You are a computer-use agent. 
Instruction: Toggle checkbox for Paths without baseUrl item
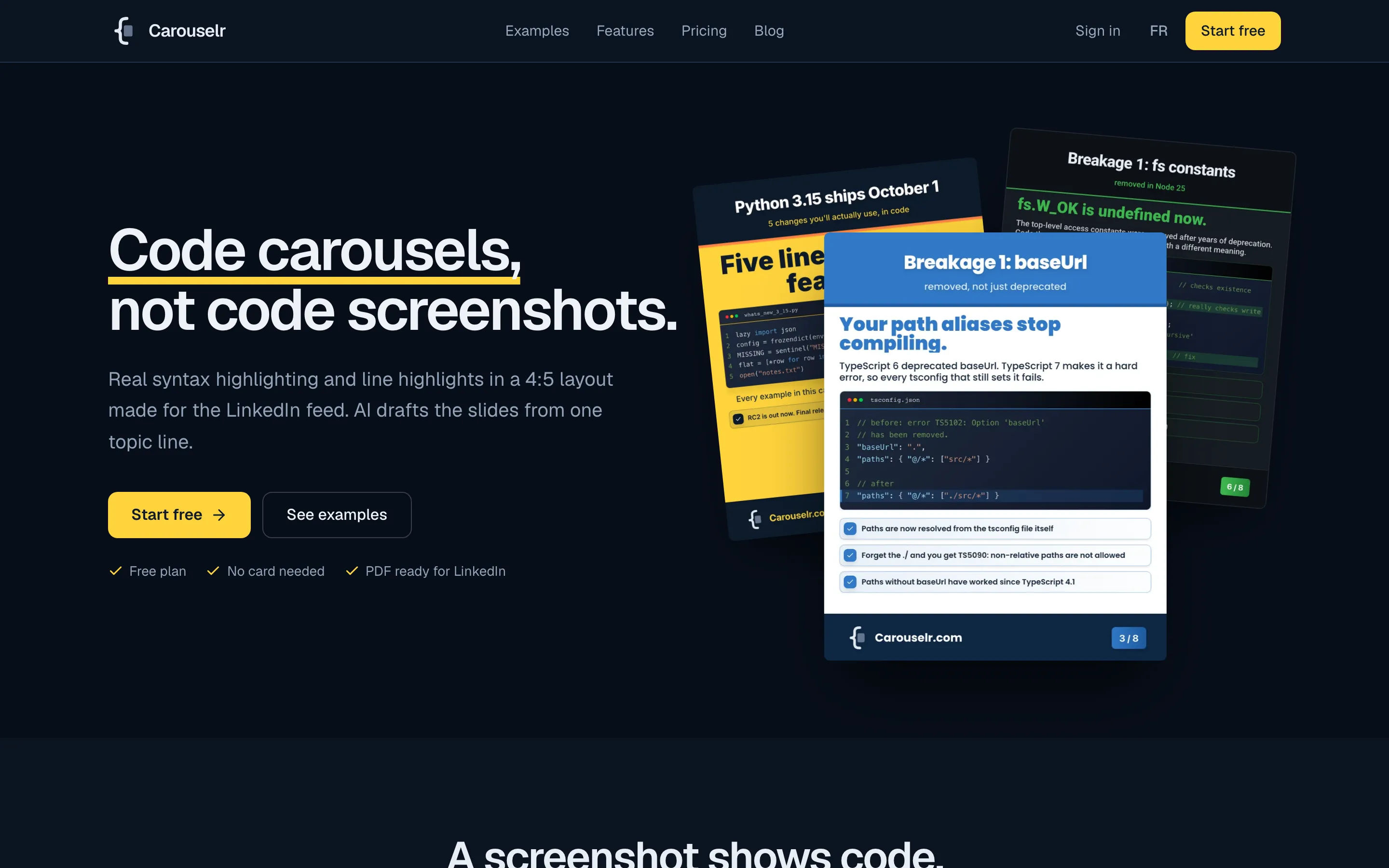850,582
